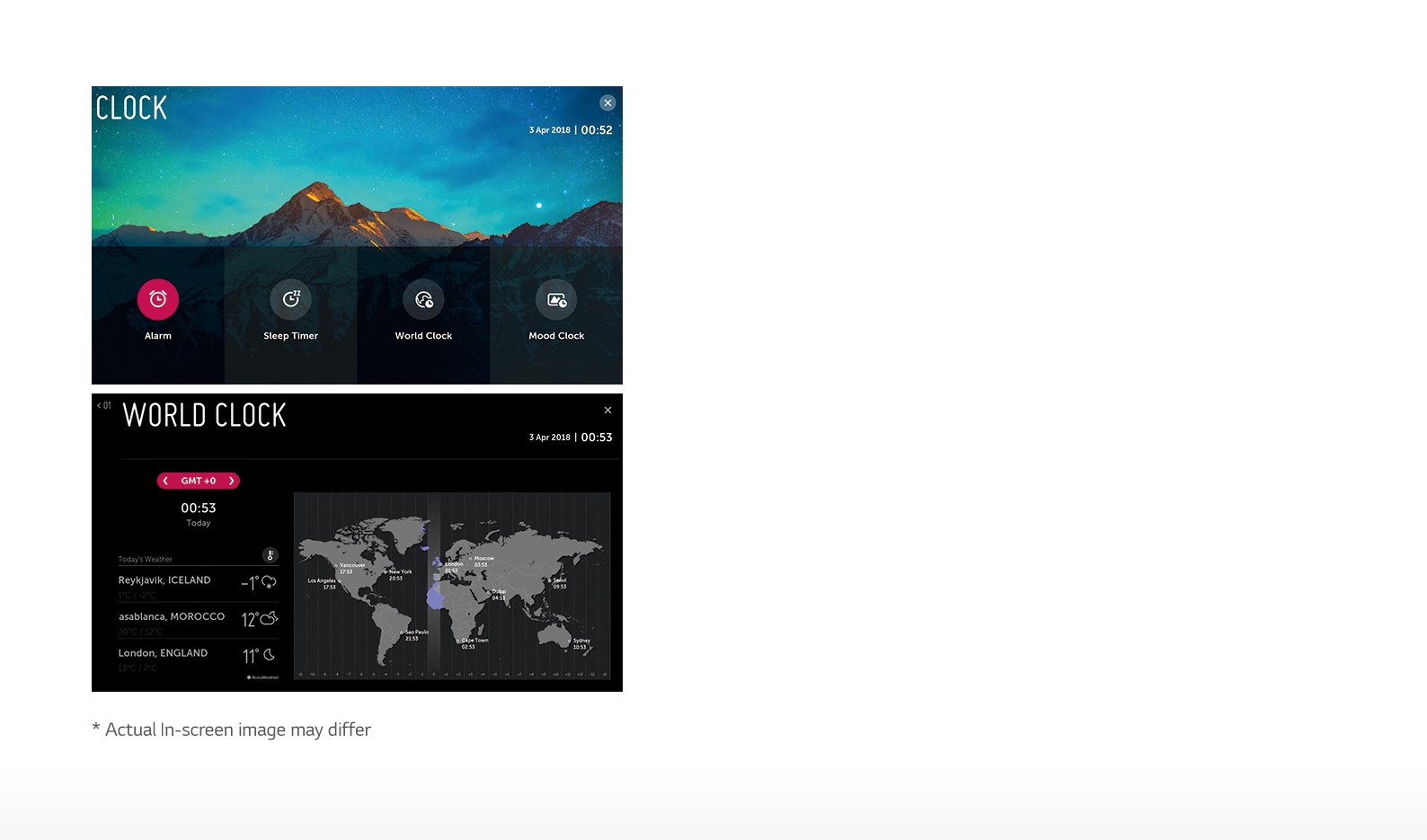Click the Moscow marker on the map
Viewport: 1427px width, 840px height.
pos(470,558)
